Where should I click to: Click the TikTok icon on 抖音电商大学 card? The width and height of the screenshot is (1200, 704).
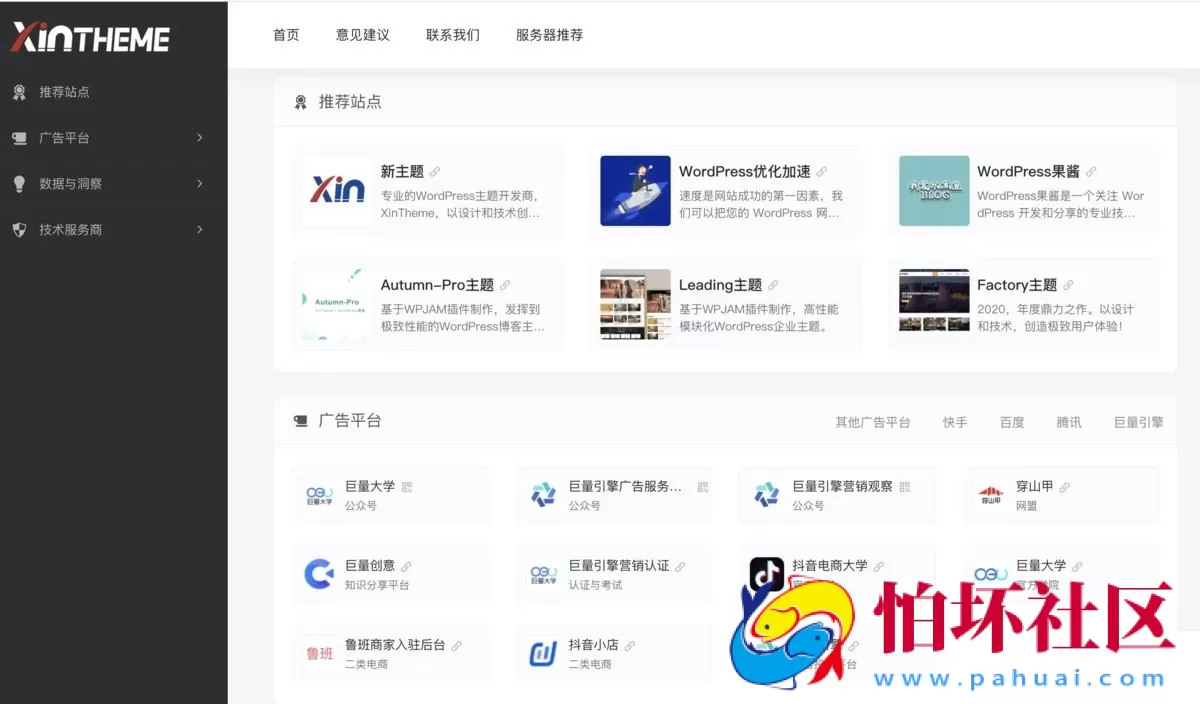[766, 572]
